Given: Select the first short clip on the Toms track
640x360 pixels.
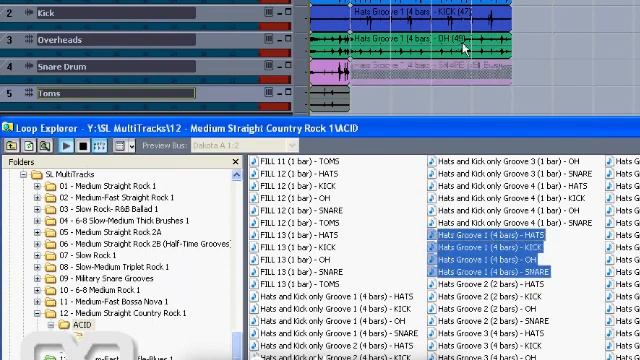Looking at the screenshot, I should click(x=329, y=98).
